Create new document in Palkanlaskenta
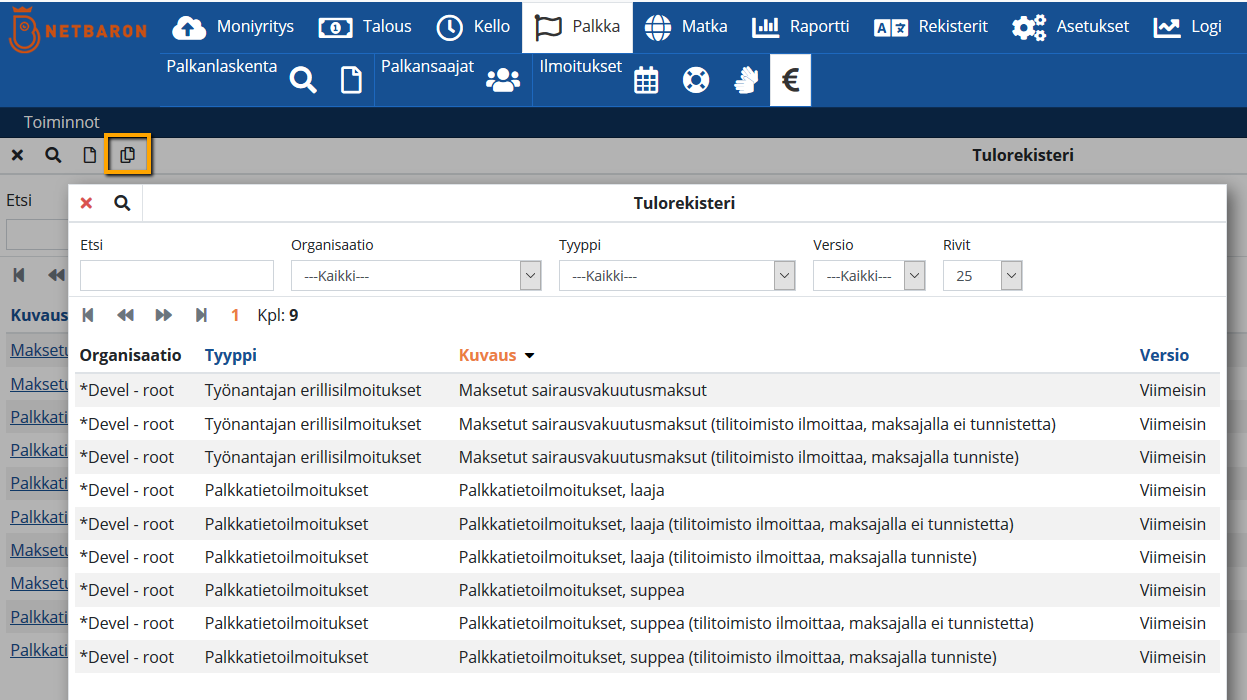The height and width of the screenshot is (700, 1247). click(x=351, y=80)
